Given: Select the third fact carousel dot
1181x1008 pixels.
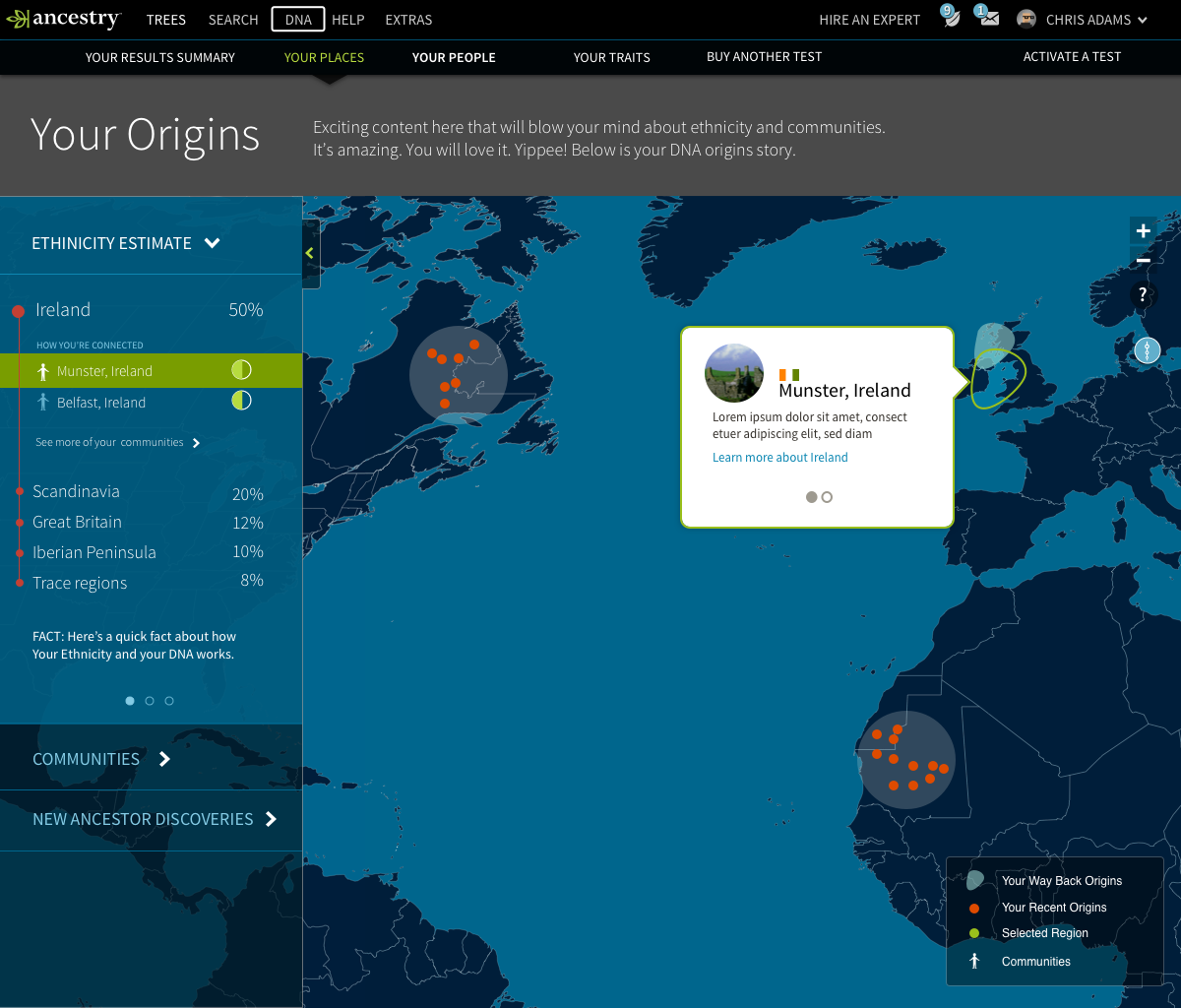Looking at the screenshot, I should (x=169, y=701).
